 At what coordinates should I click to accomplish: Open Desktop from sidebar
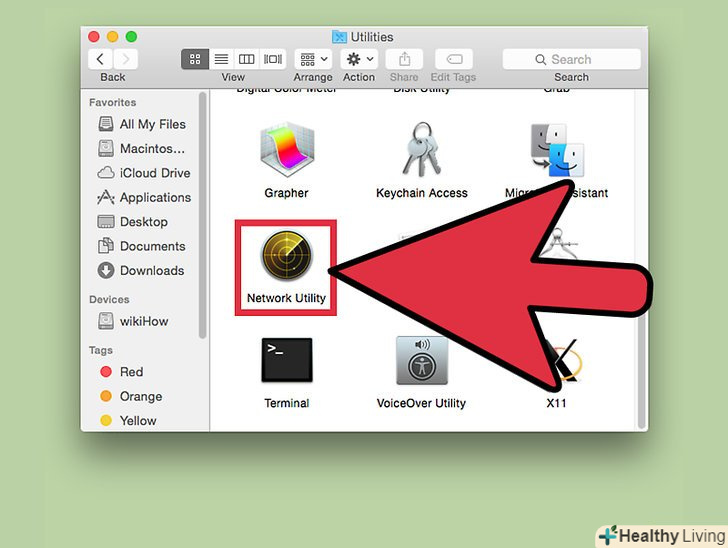(x=132, y=222)
